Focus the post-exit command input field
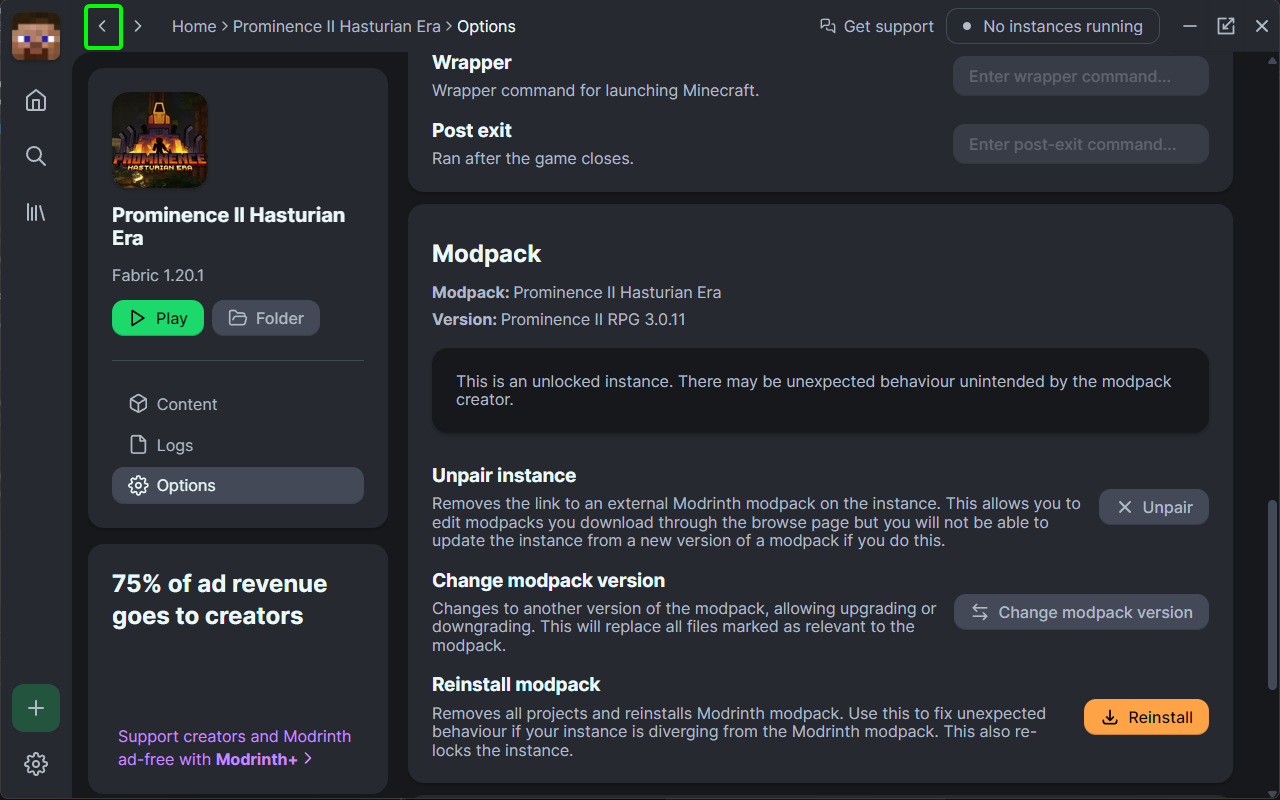Image resolution: width=1280 pixels, height=800 pixels. click(x=1081, y=144)
